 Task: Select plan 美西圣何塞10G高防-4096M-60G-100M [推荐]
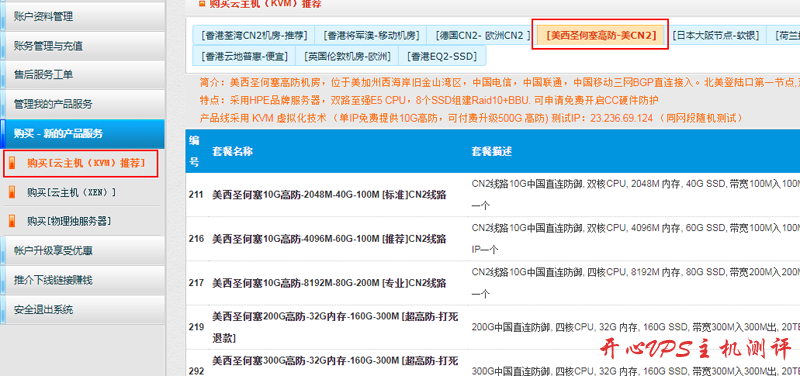point(330,239)
